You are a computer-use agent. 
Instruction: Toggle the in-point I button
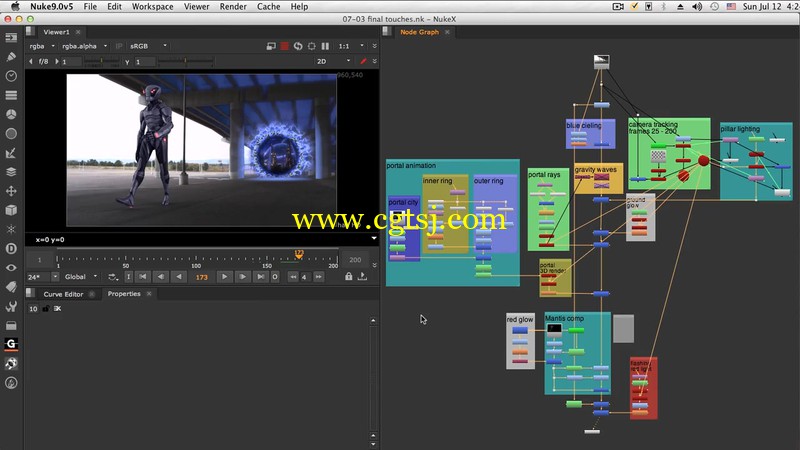129,277
